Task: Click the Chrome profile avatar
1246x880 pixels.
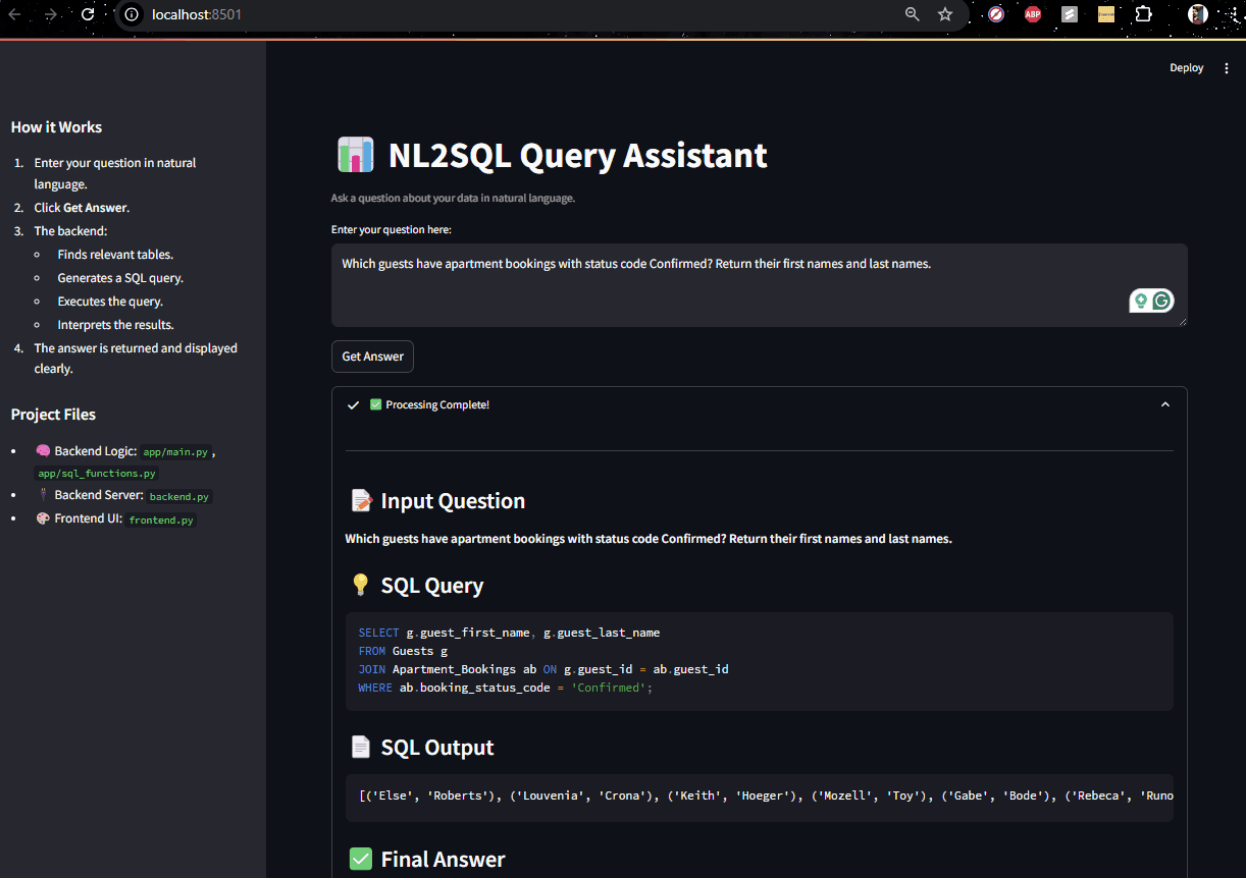Action: (x=1197, y=14)
